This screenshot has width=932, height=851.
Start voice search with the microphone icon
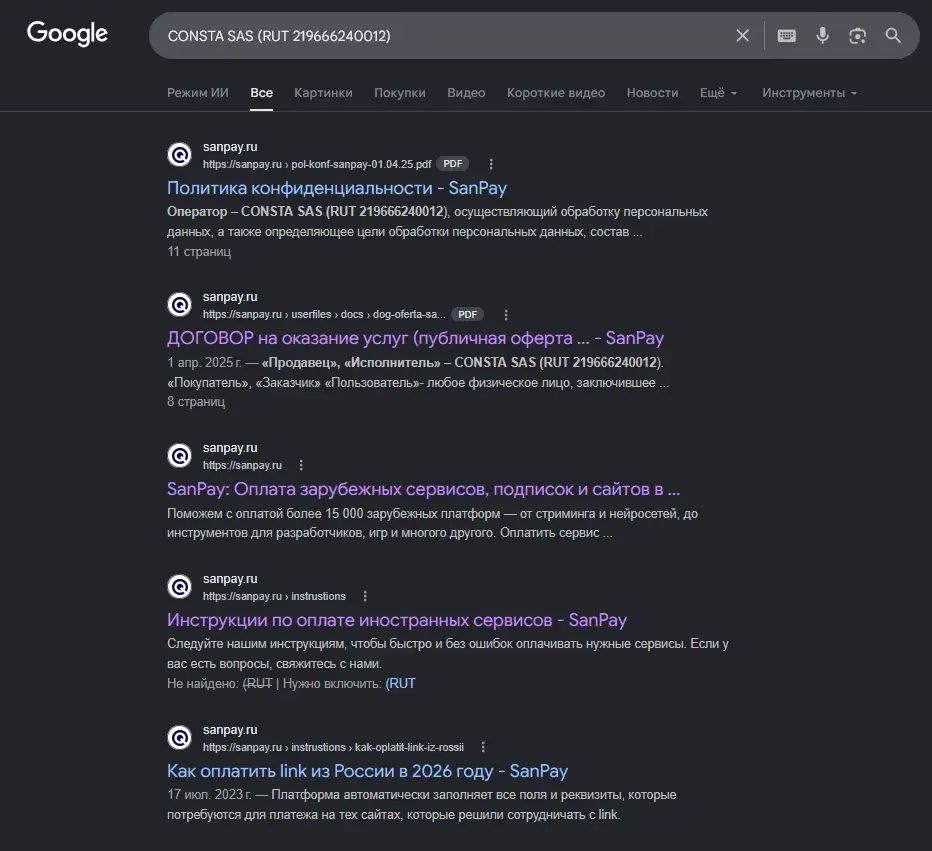pyautogui.click(x=822, y=36)
